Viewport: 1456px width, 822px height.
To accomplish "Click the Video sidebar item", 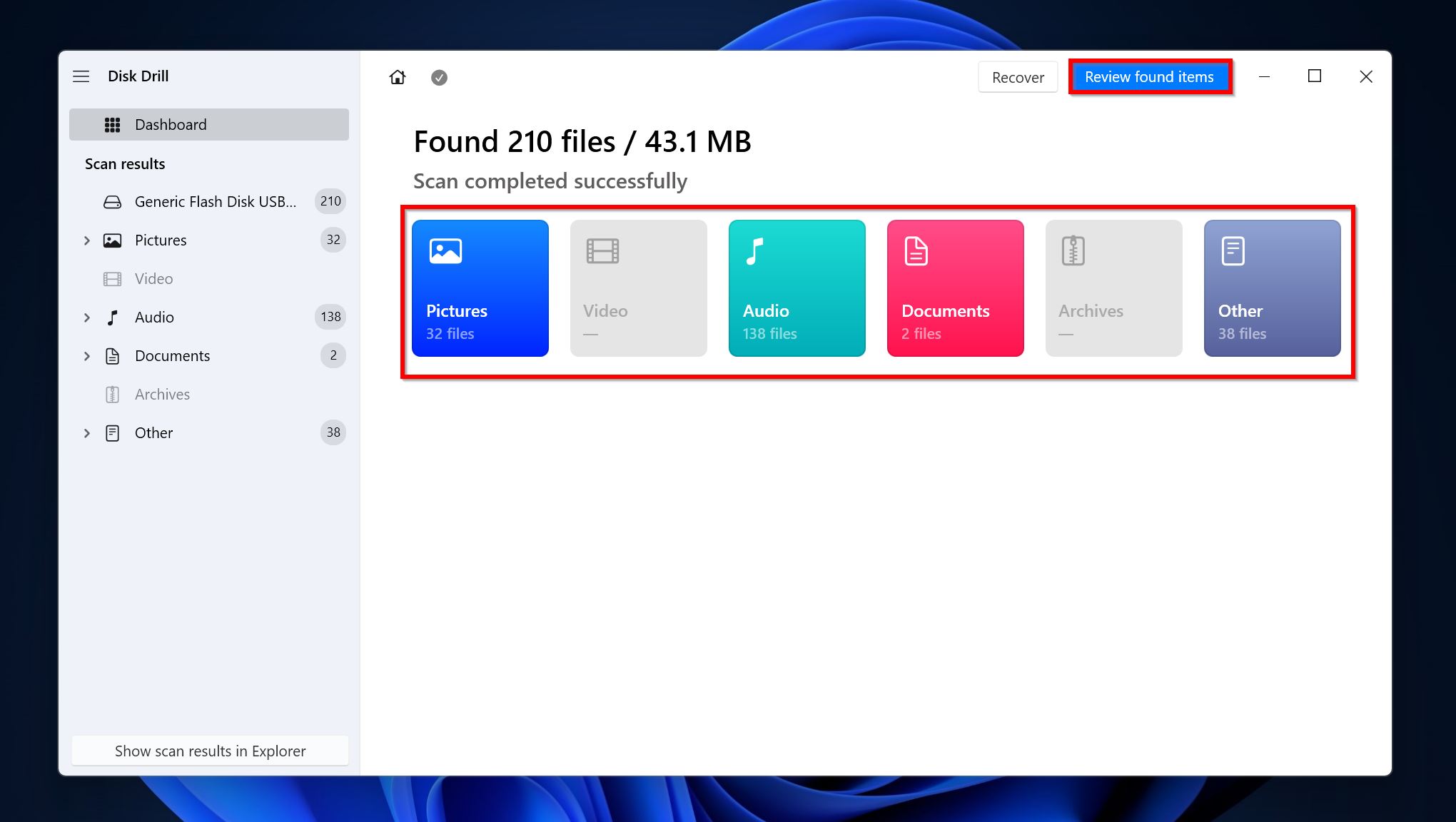I will coord(154,278).
